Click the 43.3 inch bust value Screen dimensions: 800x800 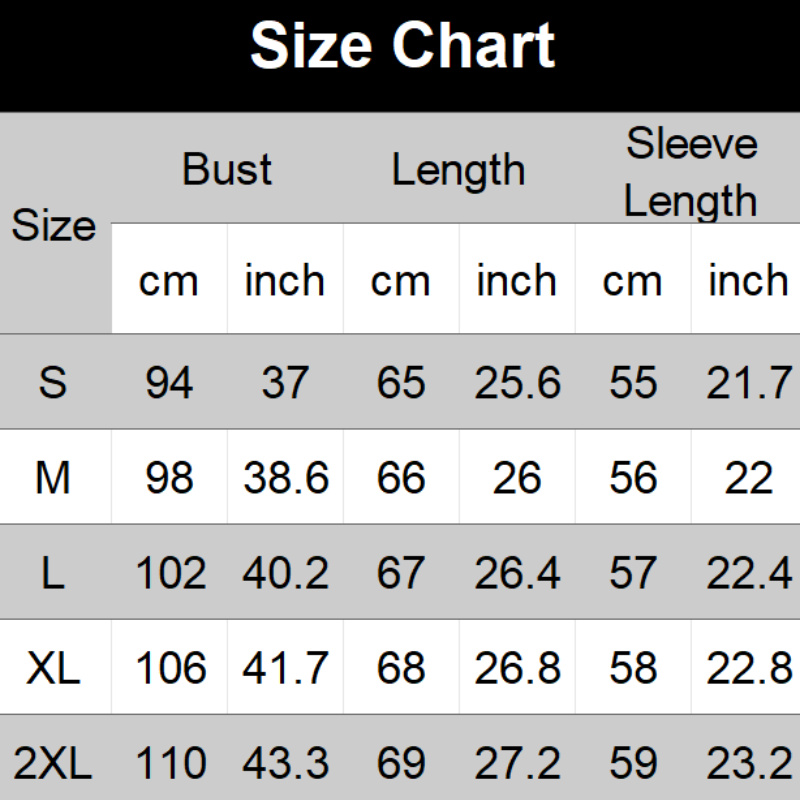point(285,765)
